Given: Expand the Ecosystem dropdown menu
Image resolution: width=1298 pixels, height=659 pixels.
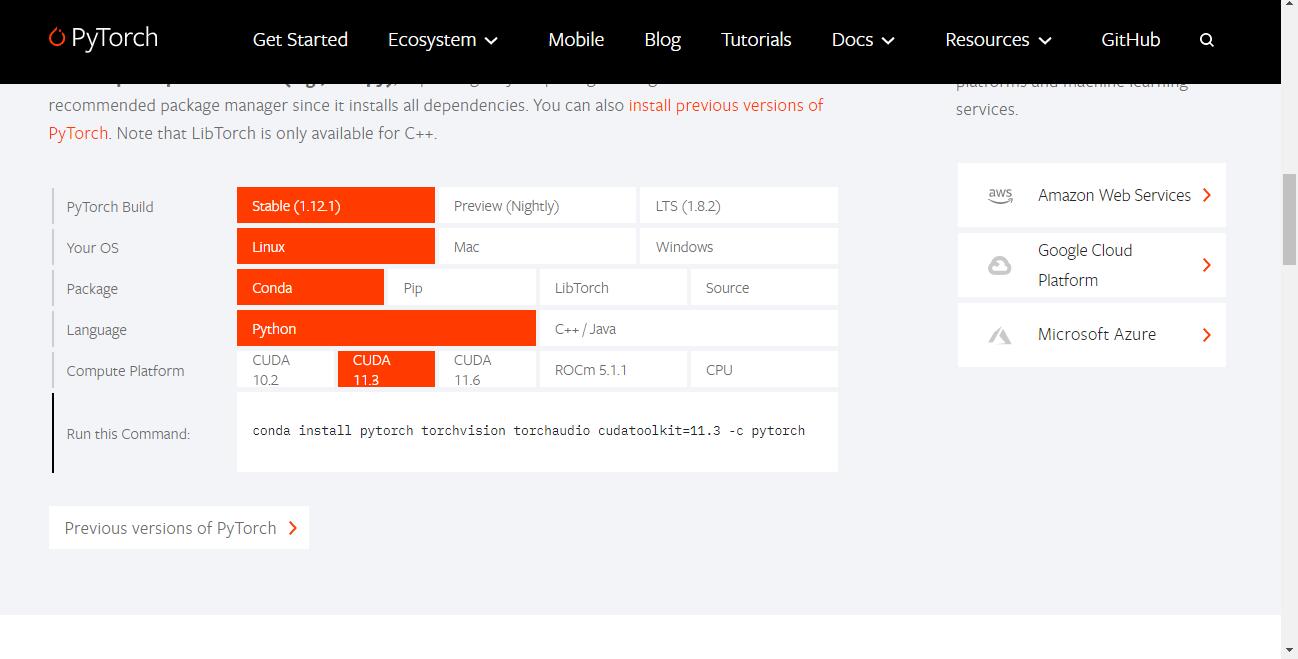Looking at the screenshot, I should [x=443, y=40].
